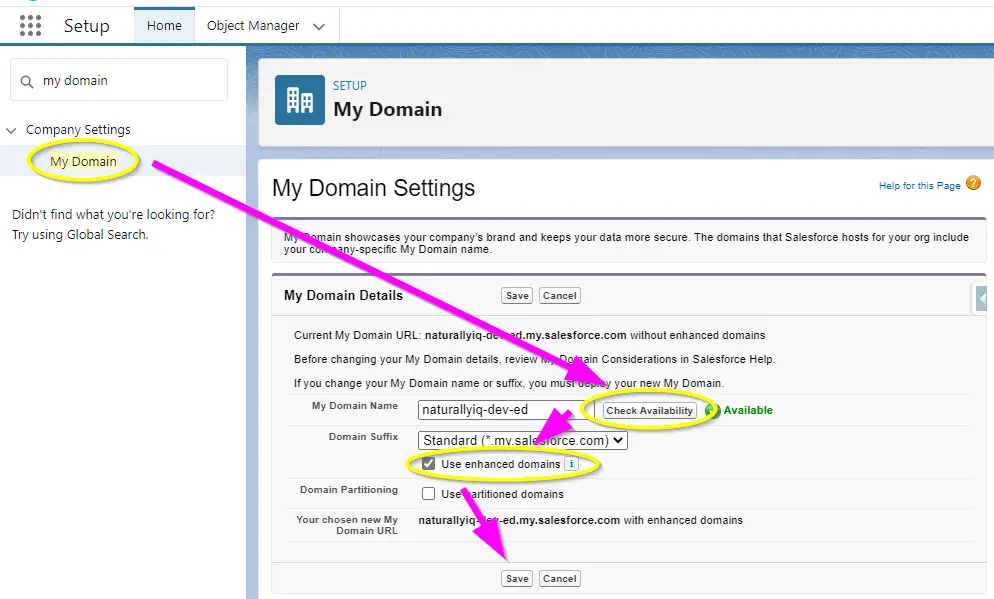Open Help for this Page link
Viewport: 994px width, 599px height.
tap(919, 185)
